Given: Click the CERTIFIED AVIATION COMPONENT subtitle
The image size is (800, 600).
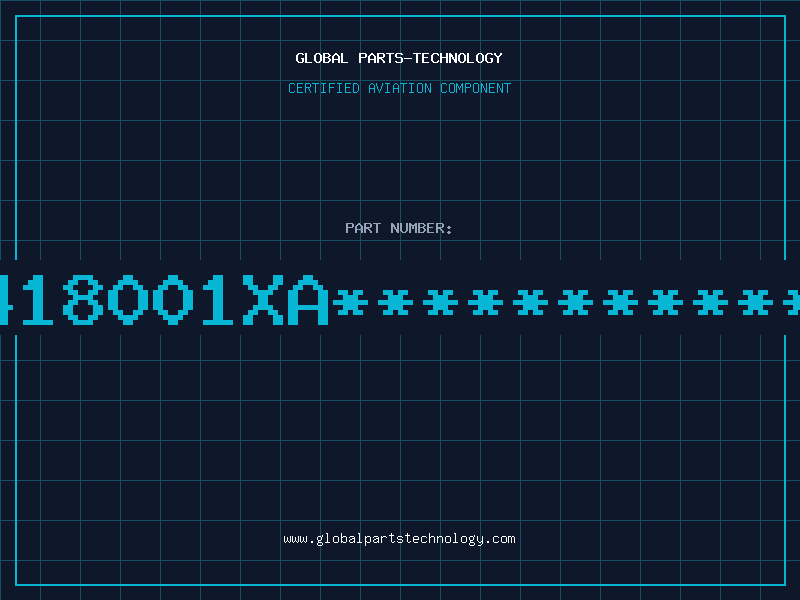Looking at the screenshot, I should click(x=399, y=88).
